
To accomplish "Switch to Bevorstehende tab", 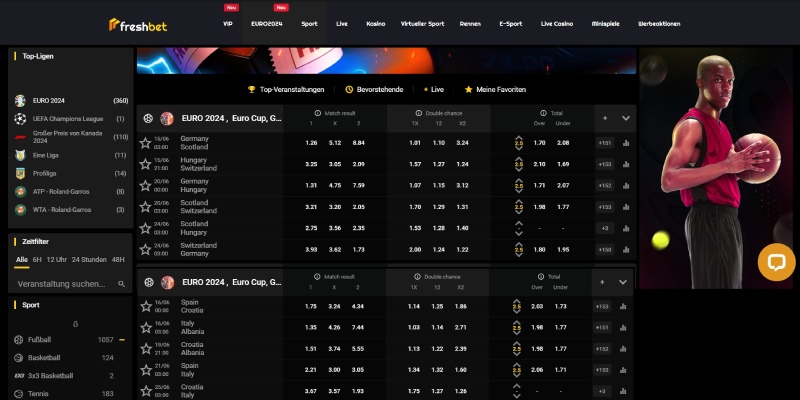I will point(374,89).
